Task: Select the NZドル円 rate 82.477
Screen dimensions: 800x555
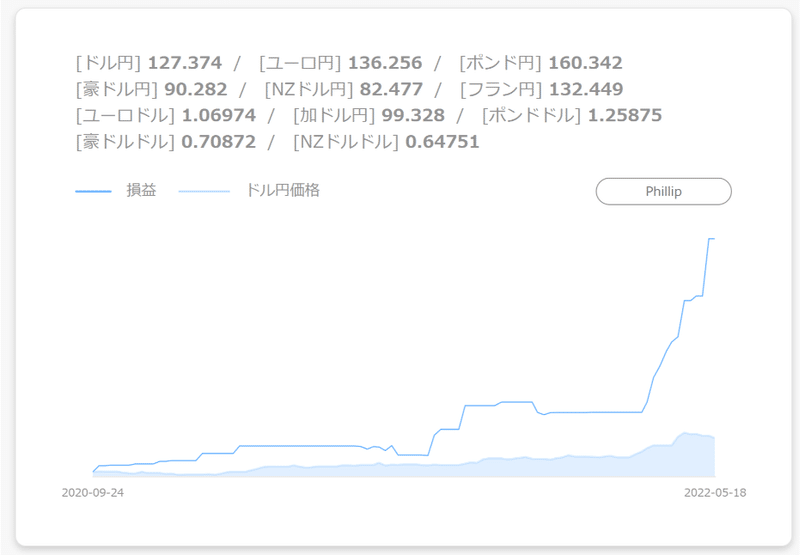Action: tap(391, 89)
